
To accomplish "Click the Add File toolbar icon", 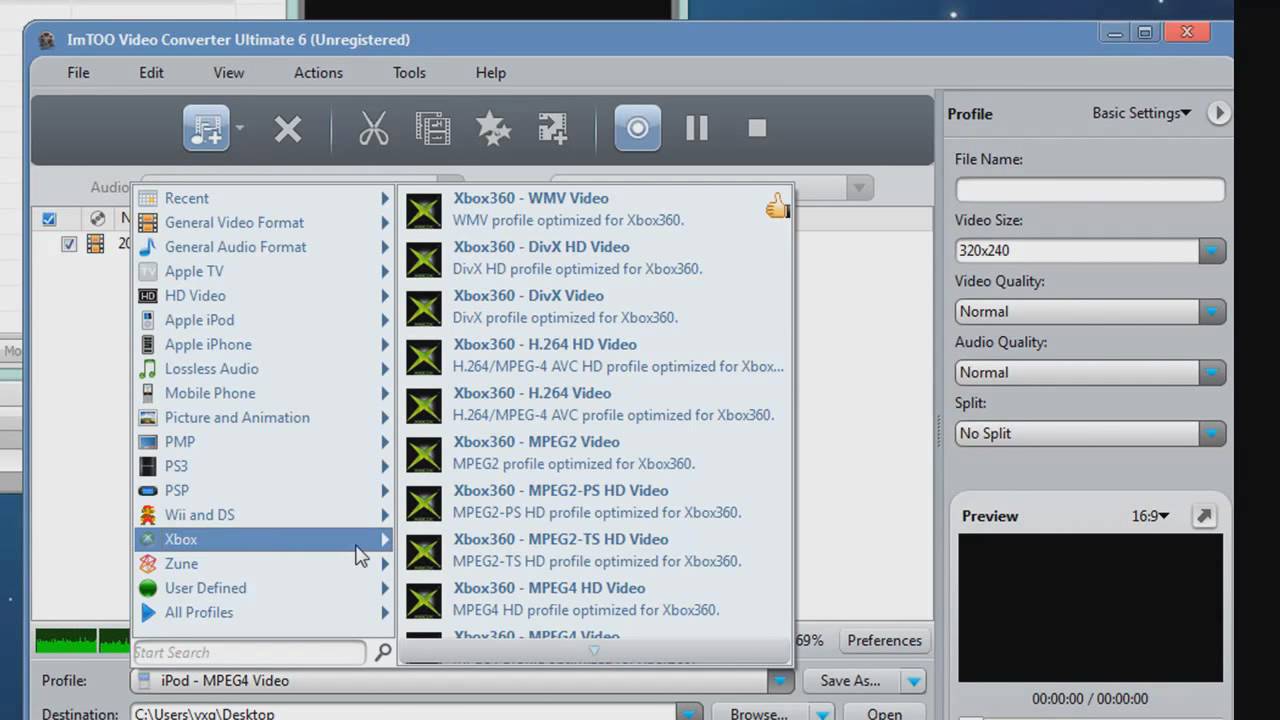I will pyautogui.click(x=206, y=128).
